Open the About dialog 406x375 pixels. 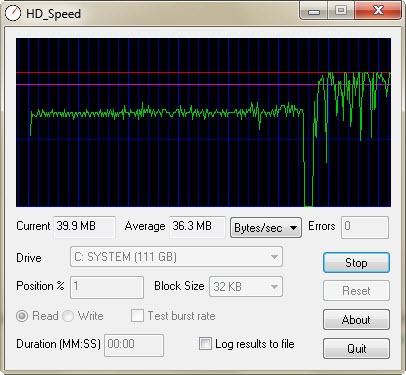[x=356, y=320]
